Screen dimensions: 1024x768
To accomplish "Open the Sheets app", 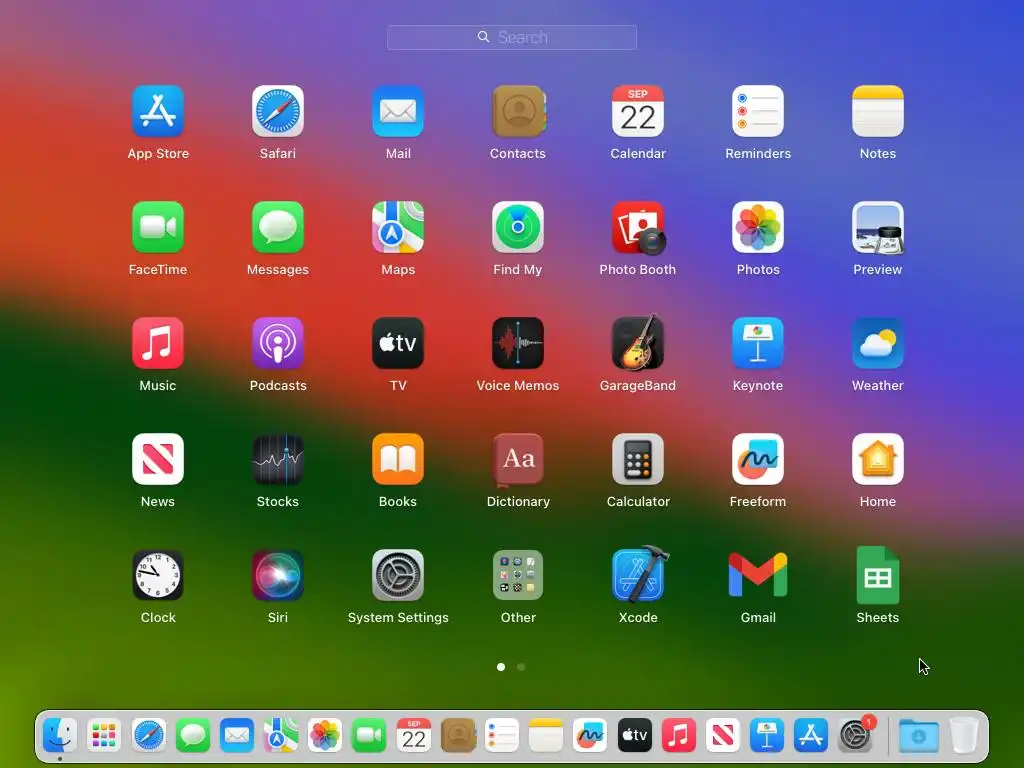I will 878,575.
